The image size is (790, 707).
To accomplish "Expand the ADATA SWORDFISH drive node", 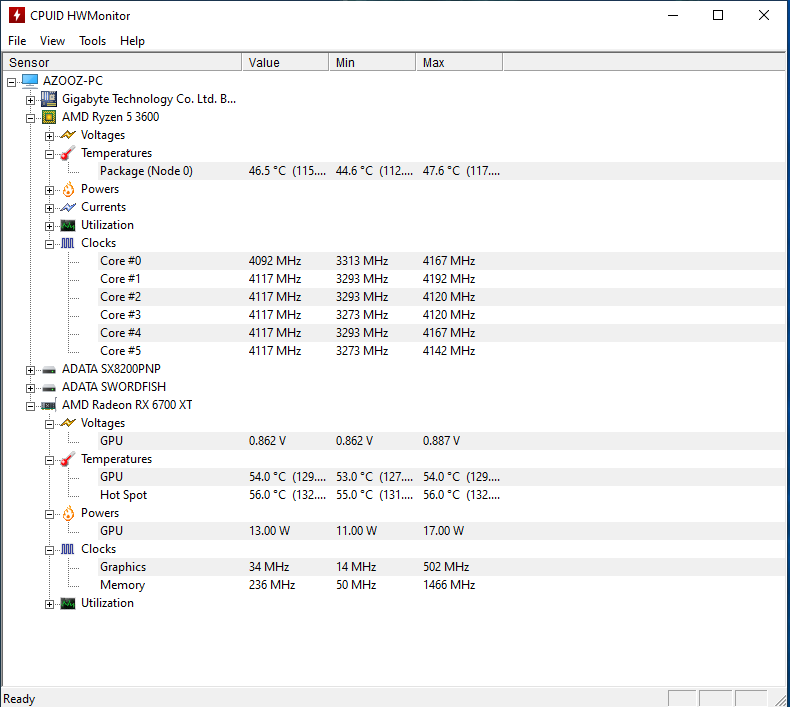I will (31, 388).
